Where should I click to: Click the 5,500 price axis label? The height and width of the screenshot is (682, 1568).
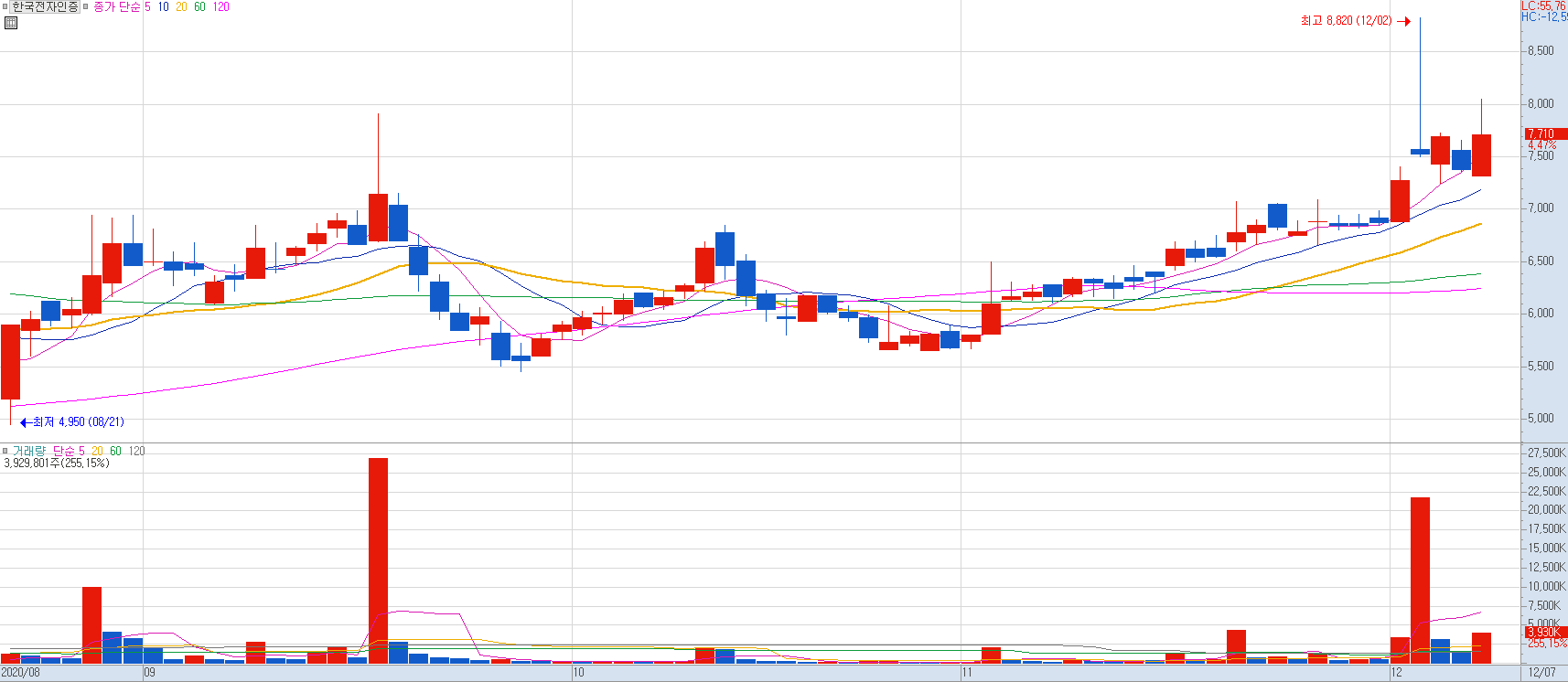click(1541, 367)
